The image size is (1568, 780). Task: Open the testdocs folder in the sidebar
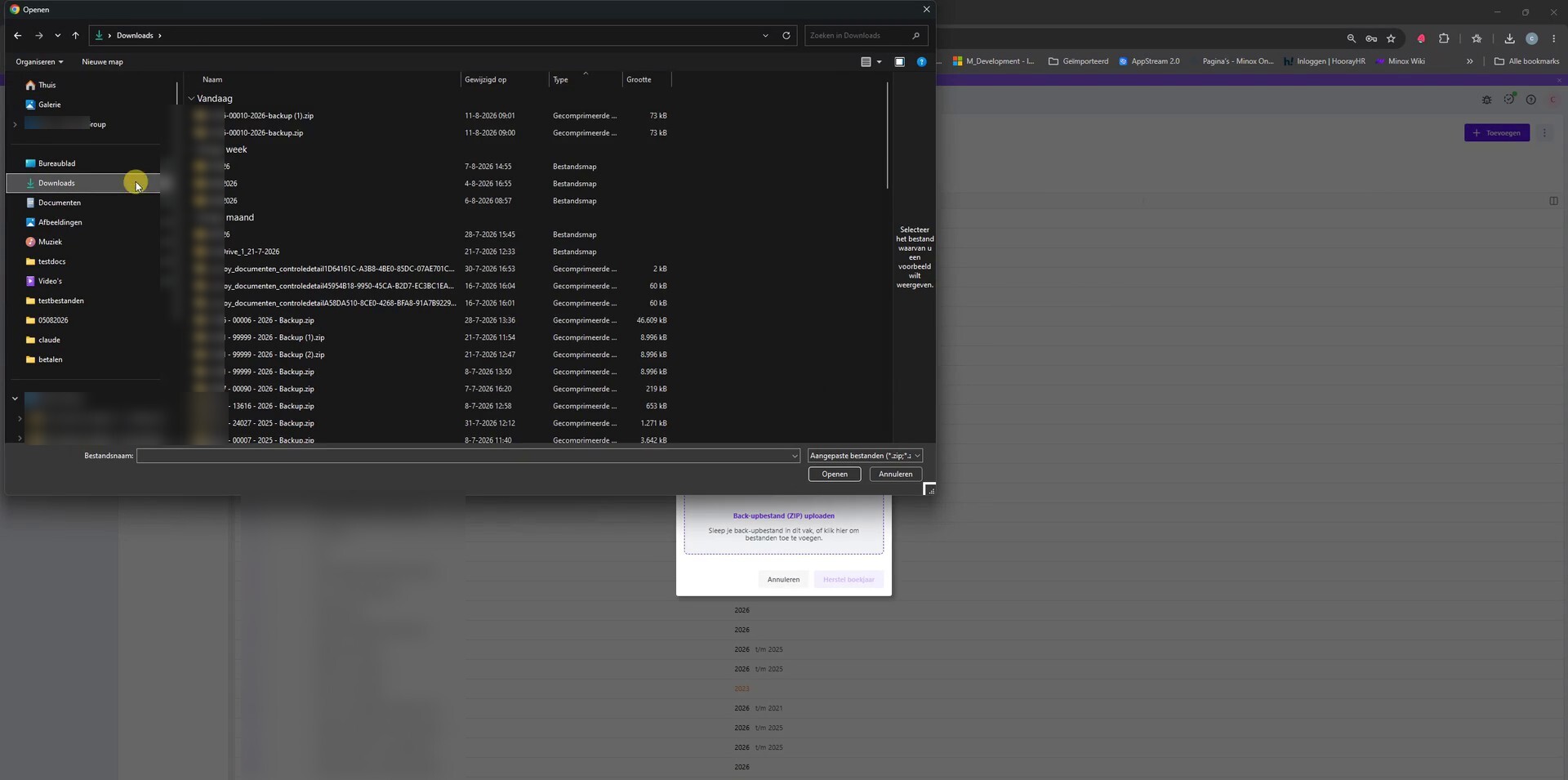[x=51, y=261]
